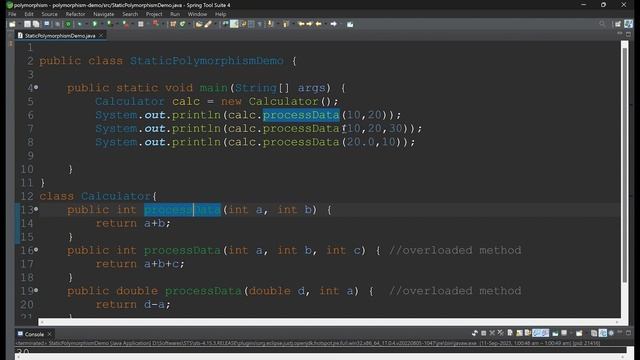Toggle the highlighted view icon beside the Console gear

603,333
